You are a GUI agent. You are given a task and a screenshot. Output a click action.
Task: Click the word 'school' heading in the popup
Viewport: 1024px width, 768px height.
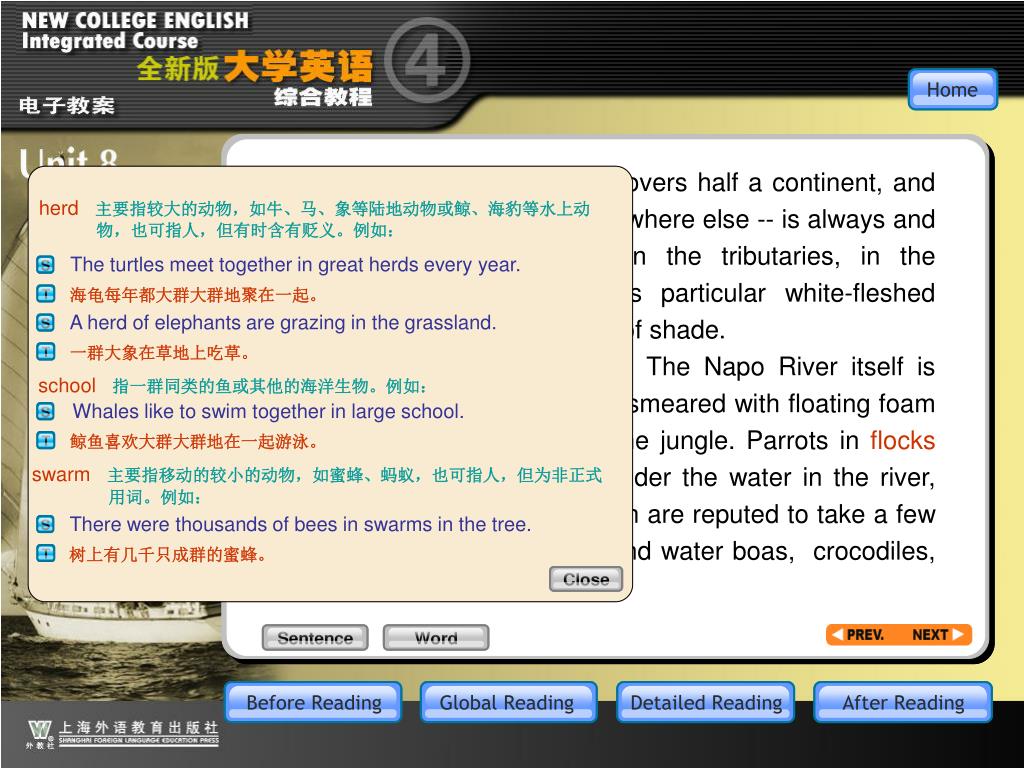coord(67,386)
